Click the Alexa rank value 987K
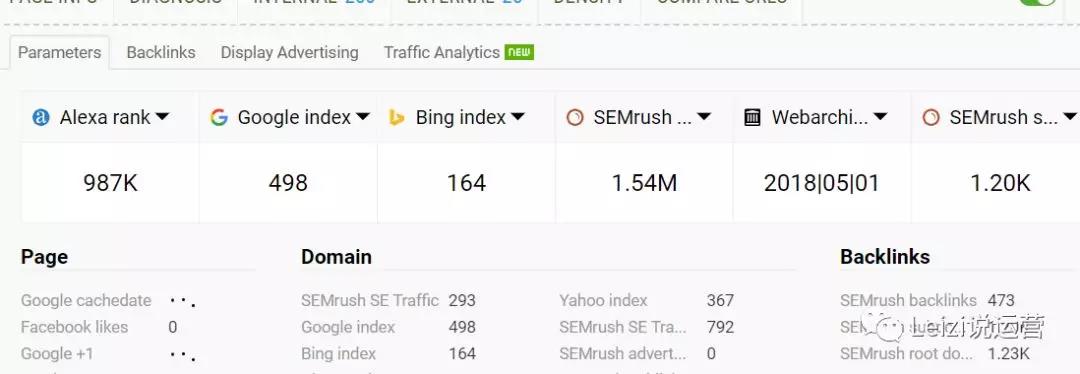 [x=110, y=183]
